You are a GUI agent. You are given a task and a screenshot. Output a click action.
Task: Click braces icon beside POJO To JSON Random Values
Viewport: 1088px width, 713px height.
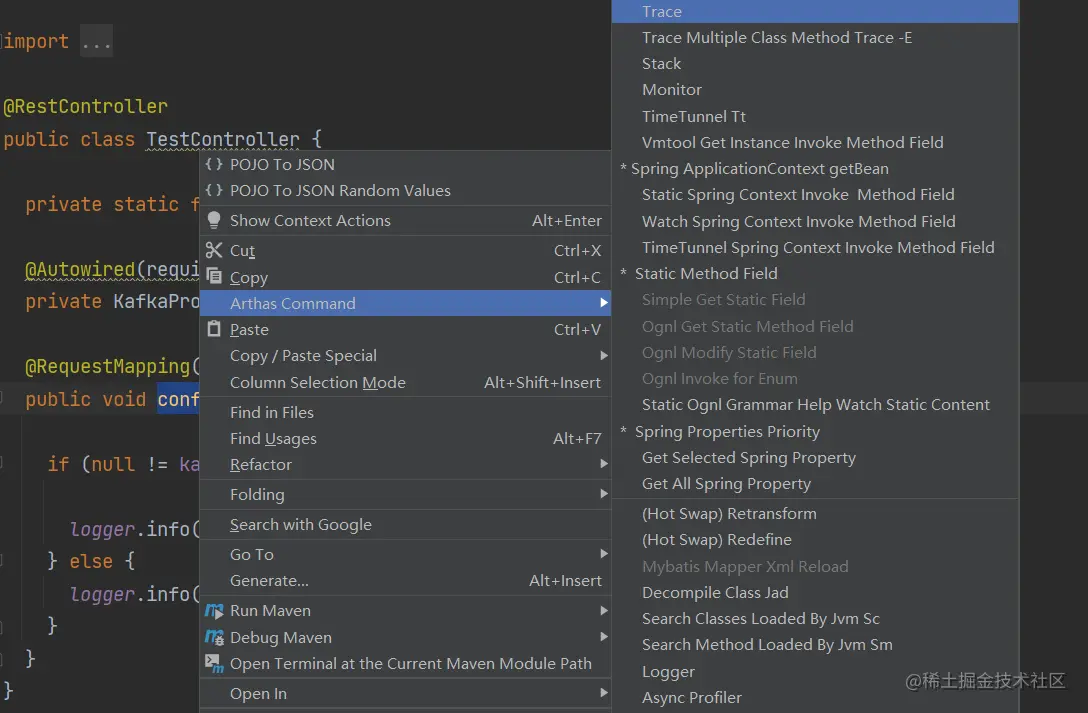214,190
